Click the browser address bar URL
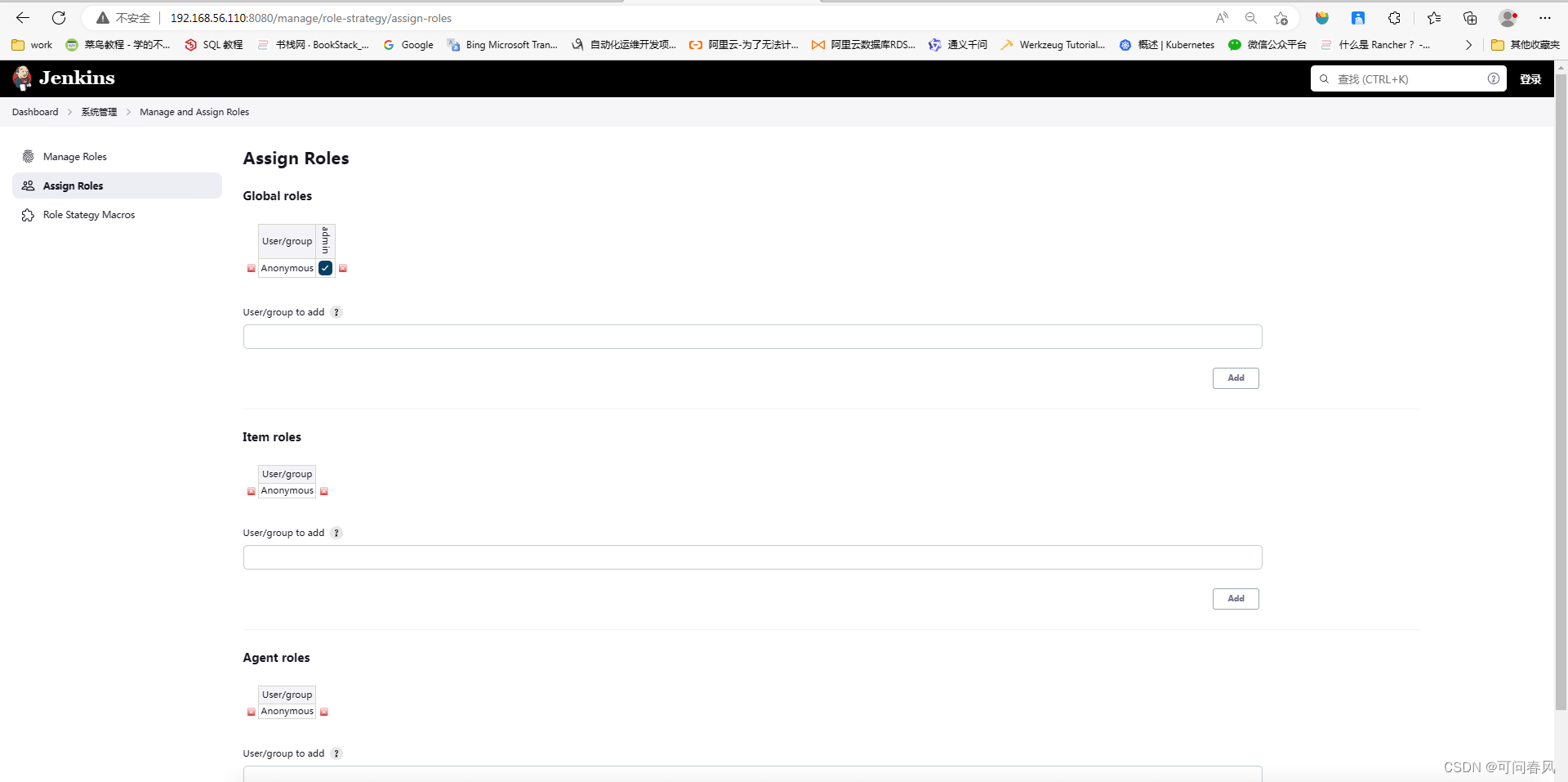Screen dimensions: 1568x782 click(x=310, y=18)
